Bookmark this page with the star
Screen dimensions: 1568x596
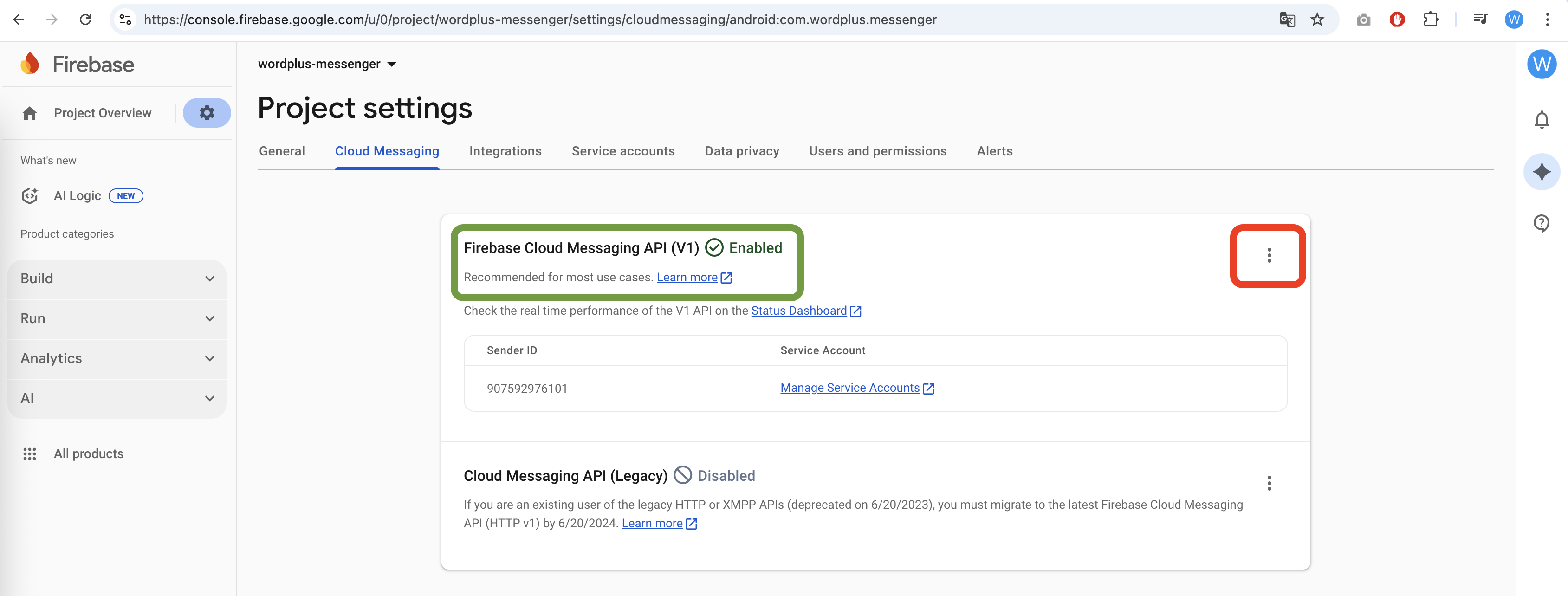[1317, 19]
